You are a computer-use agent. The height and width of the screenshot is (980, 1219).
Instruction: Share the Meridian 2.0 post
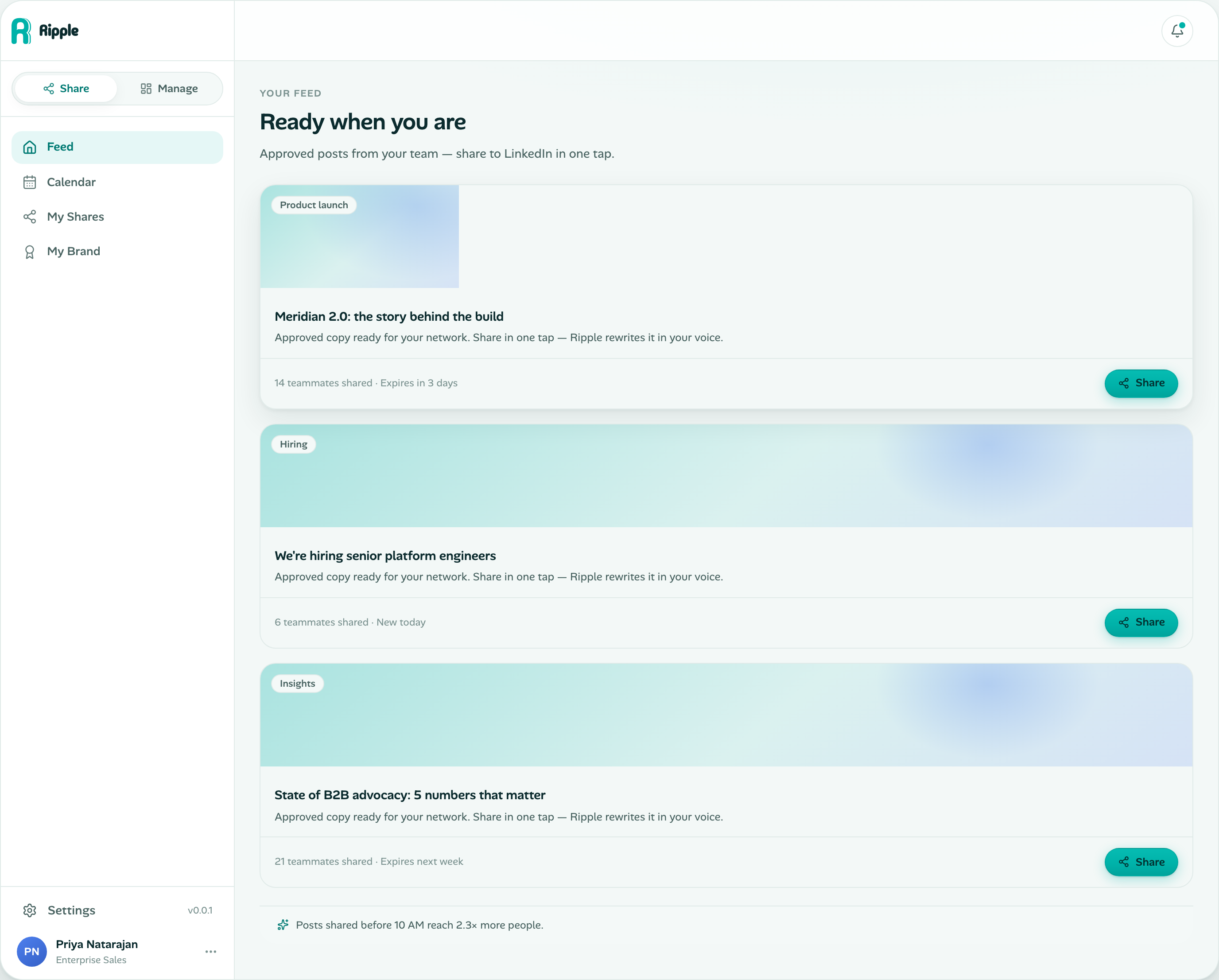coord(1141,383)
